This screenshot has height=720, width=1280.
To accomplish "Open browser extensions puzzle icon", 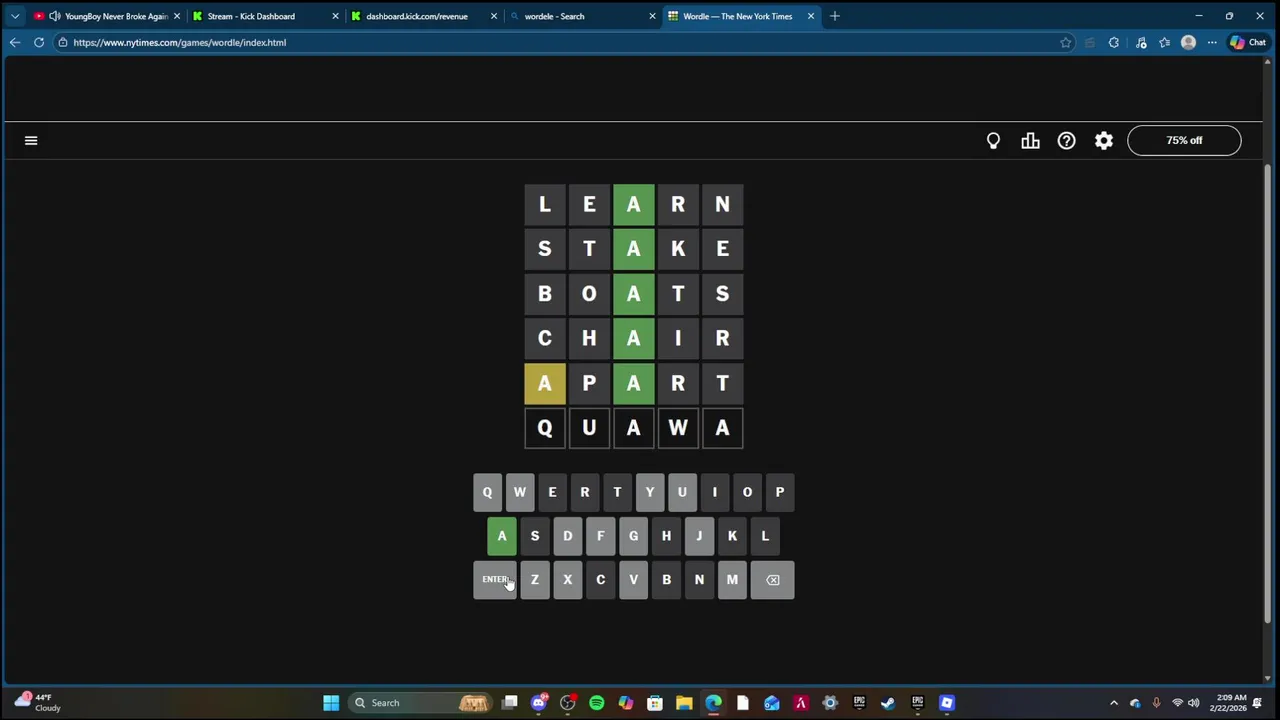I will coord(1114,43).
